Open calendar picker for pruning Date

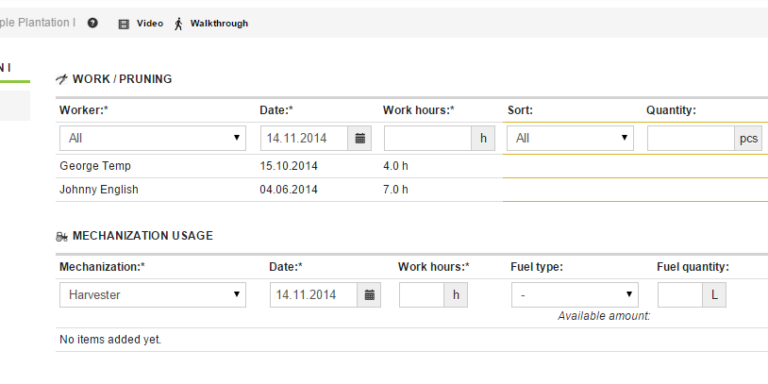pos(360,138)
